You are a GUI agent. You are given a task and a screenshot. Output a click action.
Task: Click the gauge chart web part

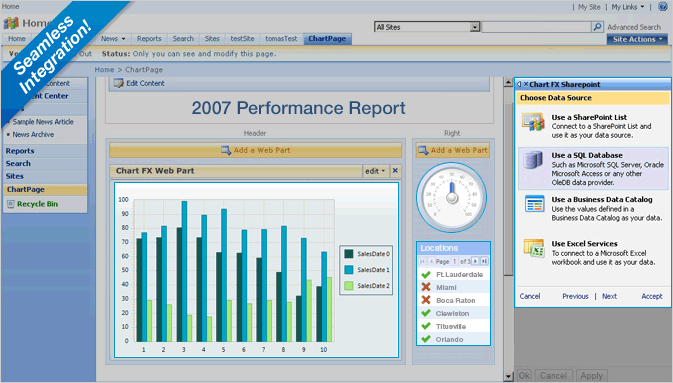coord(452,198)
